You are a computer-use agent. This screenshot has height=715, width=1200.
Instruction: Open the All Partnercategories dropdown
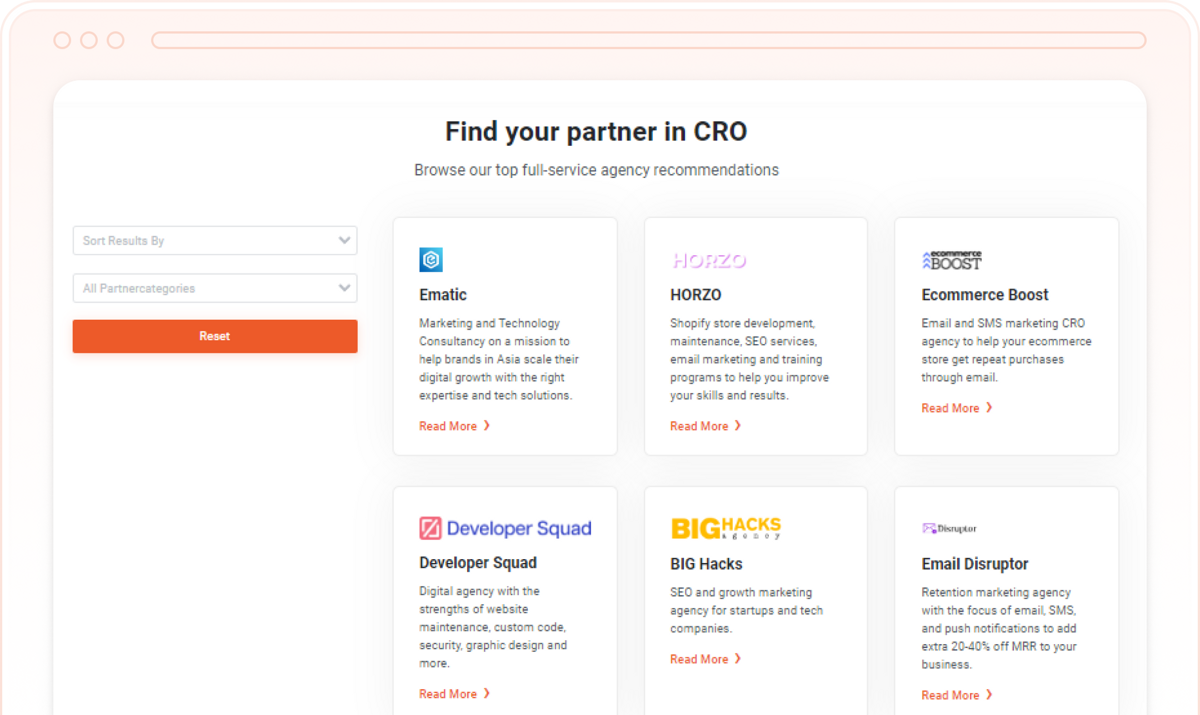coord(214,288)
